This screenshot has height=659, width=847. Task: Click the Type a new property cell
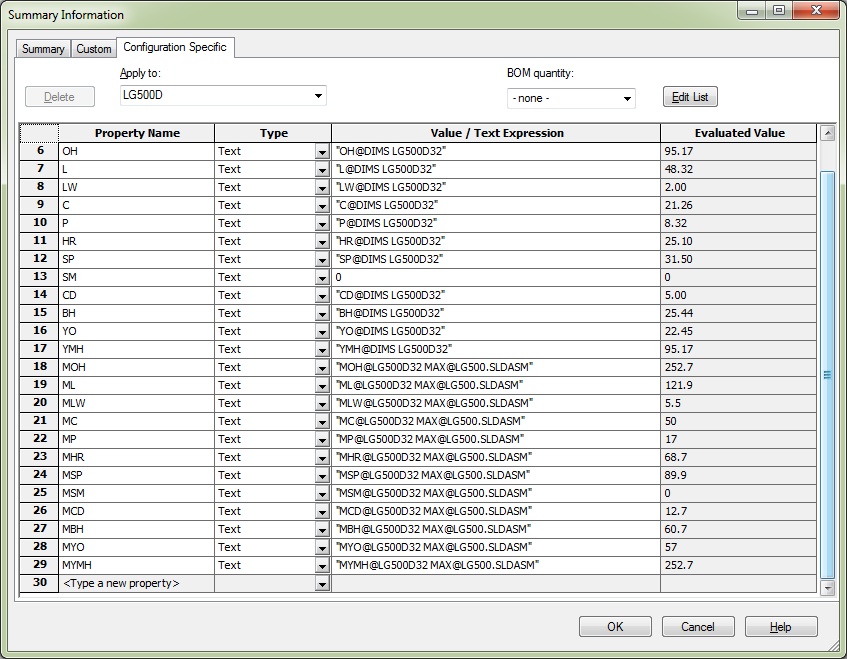pyautogui.click(x=137, y=583)
